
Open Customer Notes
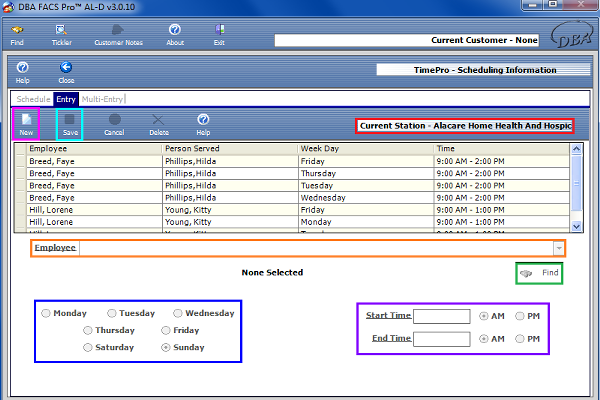(x=118, y=35)
